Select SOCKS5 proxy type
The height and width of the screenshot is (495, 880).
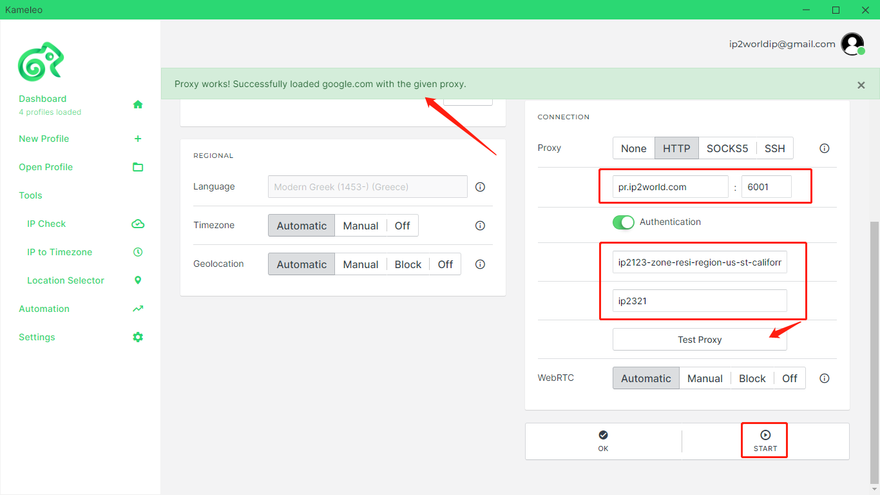click(x=727, y=148)
